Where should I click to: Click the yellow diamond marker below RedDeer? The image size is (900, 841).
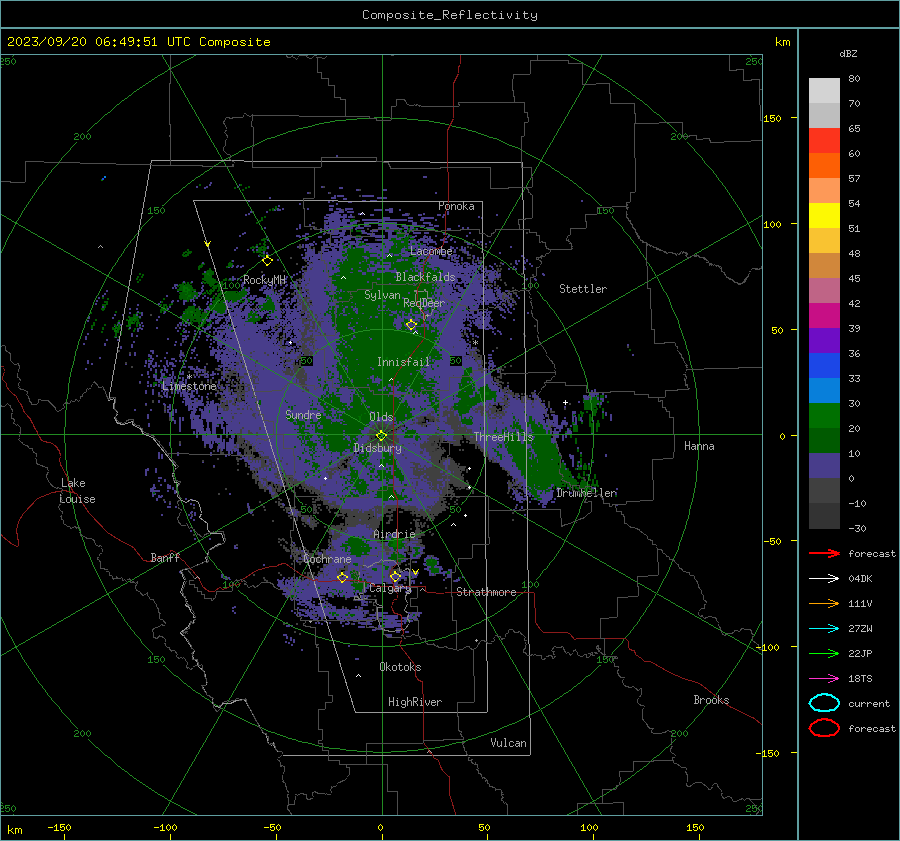(x=411, y=325)
